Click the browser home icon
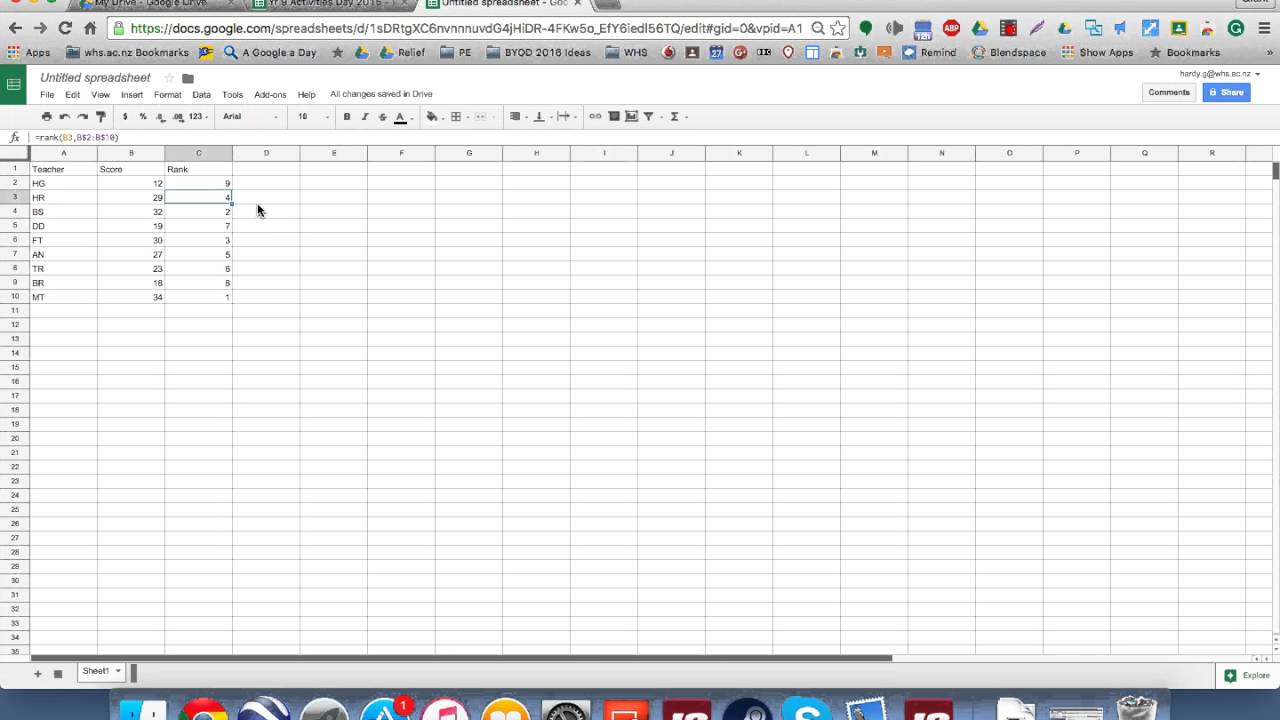The width and height of the screenshot is (1280, 720). 90,28
